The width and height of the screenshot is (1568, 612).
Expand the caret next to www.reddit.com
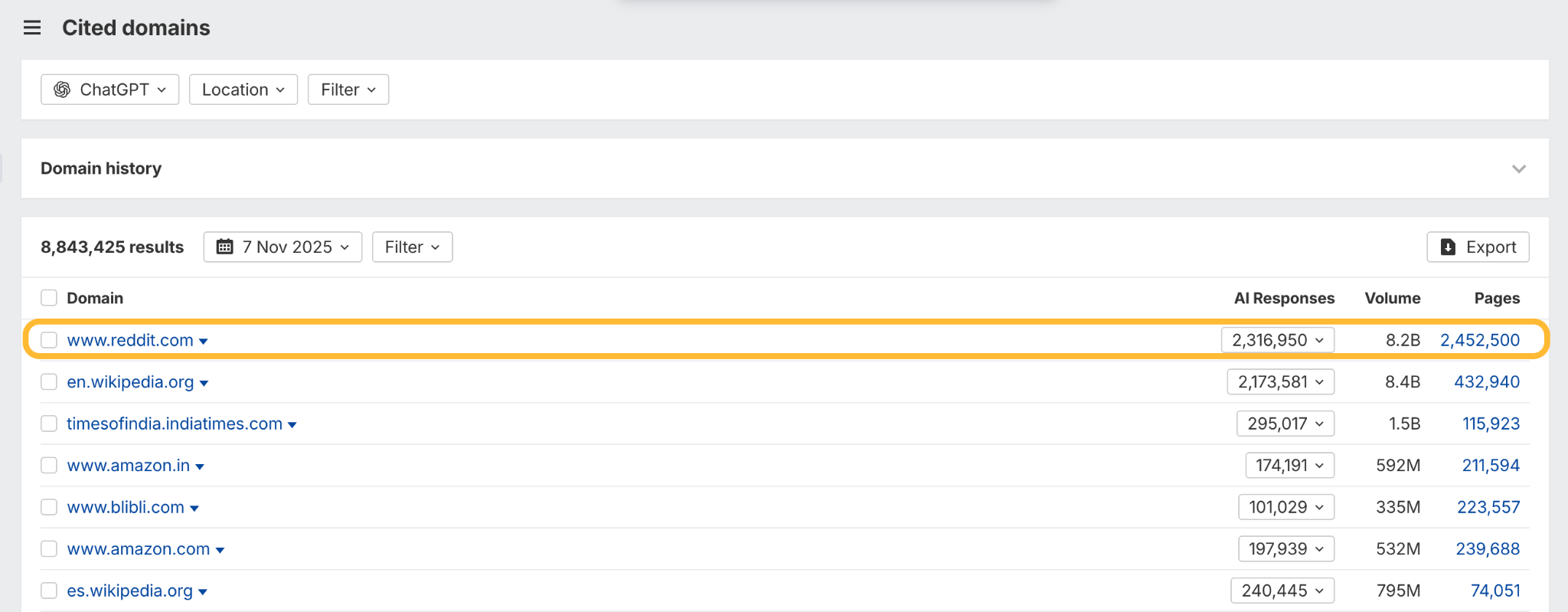coord(203,341)
